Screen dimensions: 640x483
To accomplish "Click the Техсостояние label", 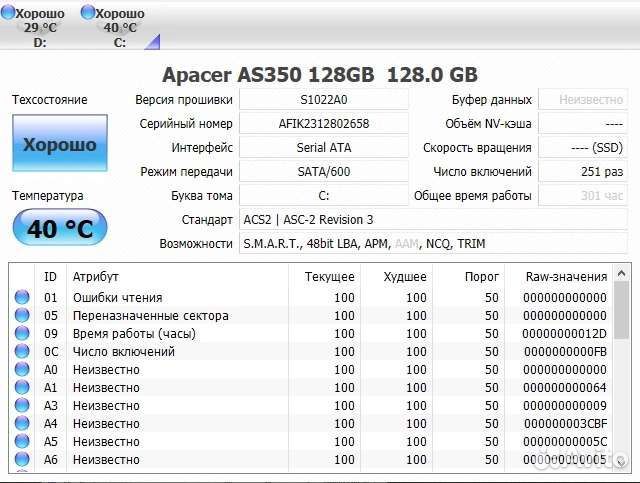I will 49,99.
